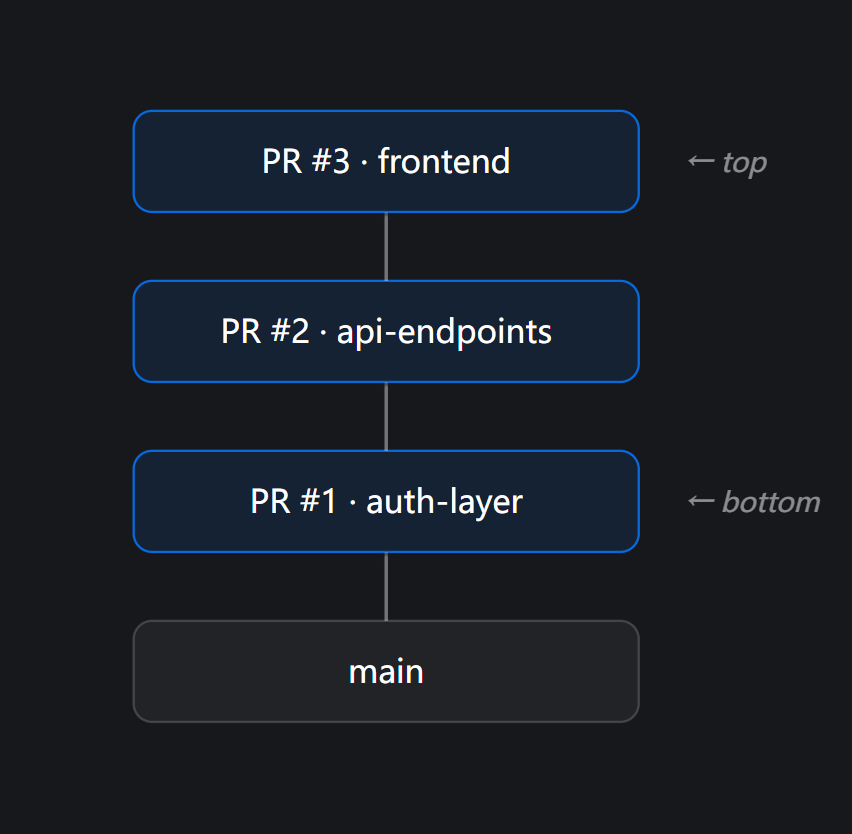
Task: Click the "PR #1" number text
Action: (294, 501)
